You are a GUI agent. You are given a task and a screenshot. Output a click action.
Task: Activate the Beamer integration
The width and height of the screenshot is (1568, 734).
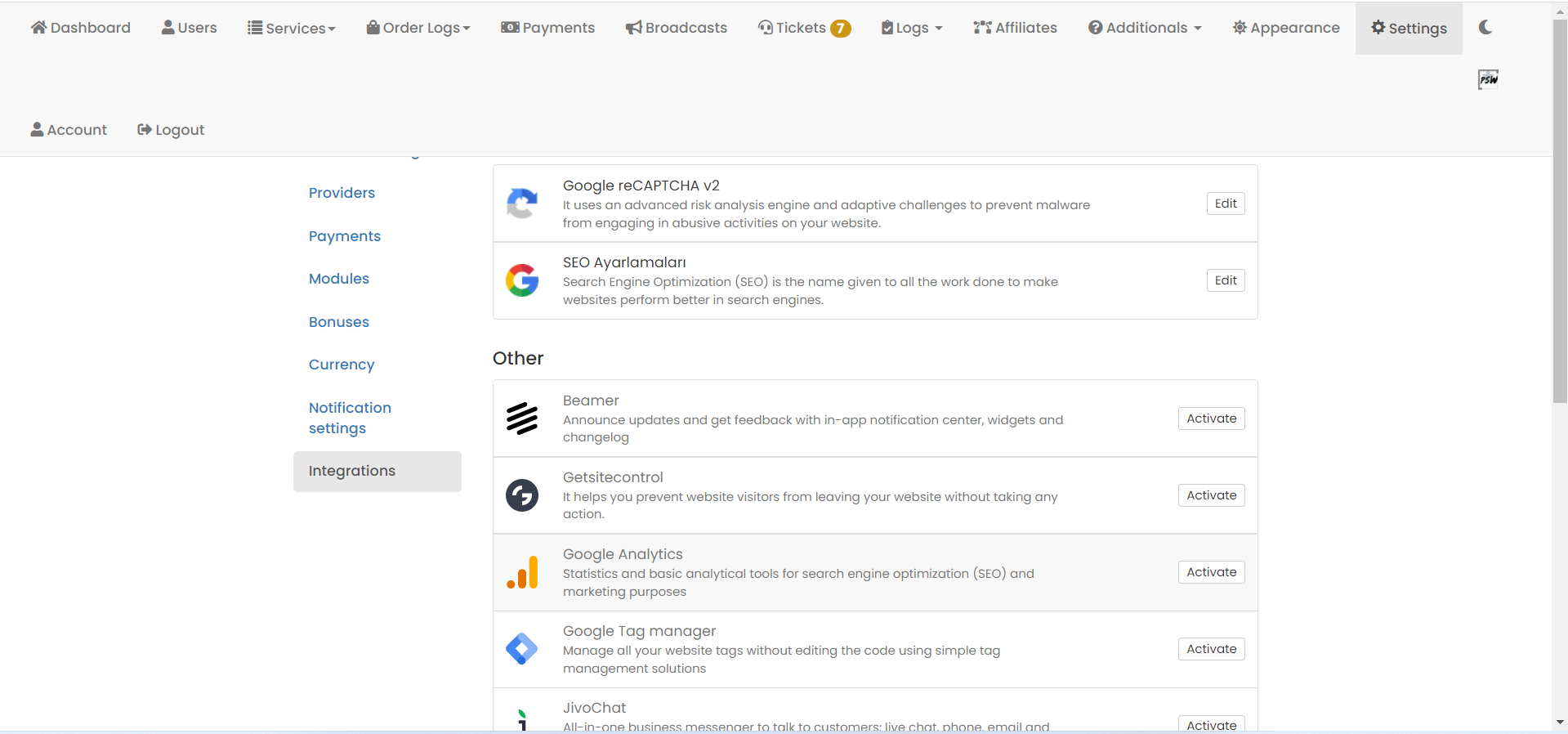click(x=1212, y=418)
